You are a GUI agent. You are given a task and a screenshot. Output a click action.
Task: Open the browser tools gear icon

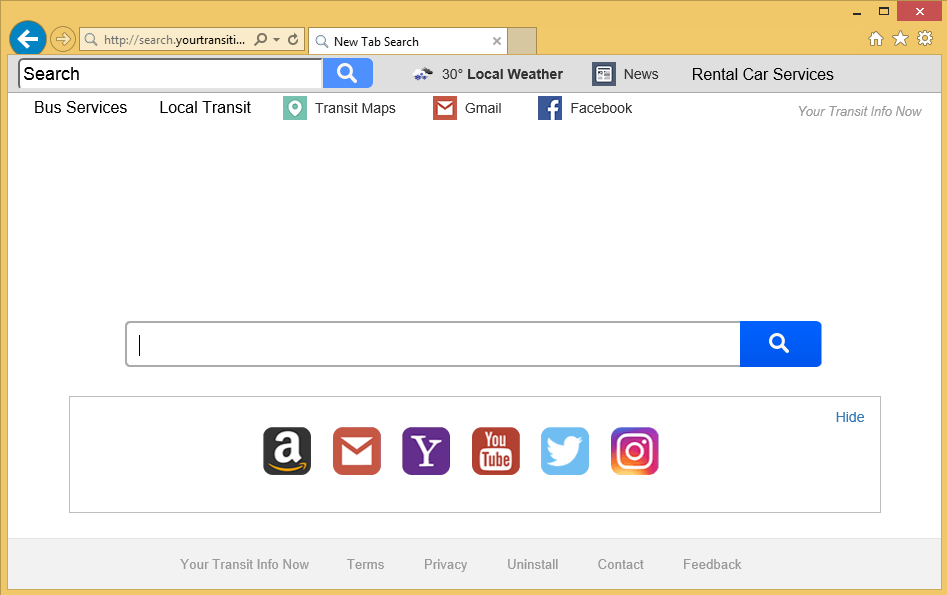click(925, 39)
